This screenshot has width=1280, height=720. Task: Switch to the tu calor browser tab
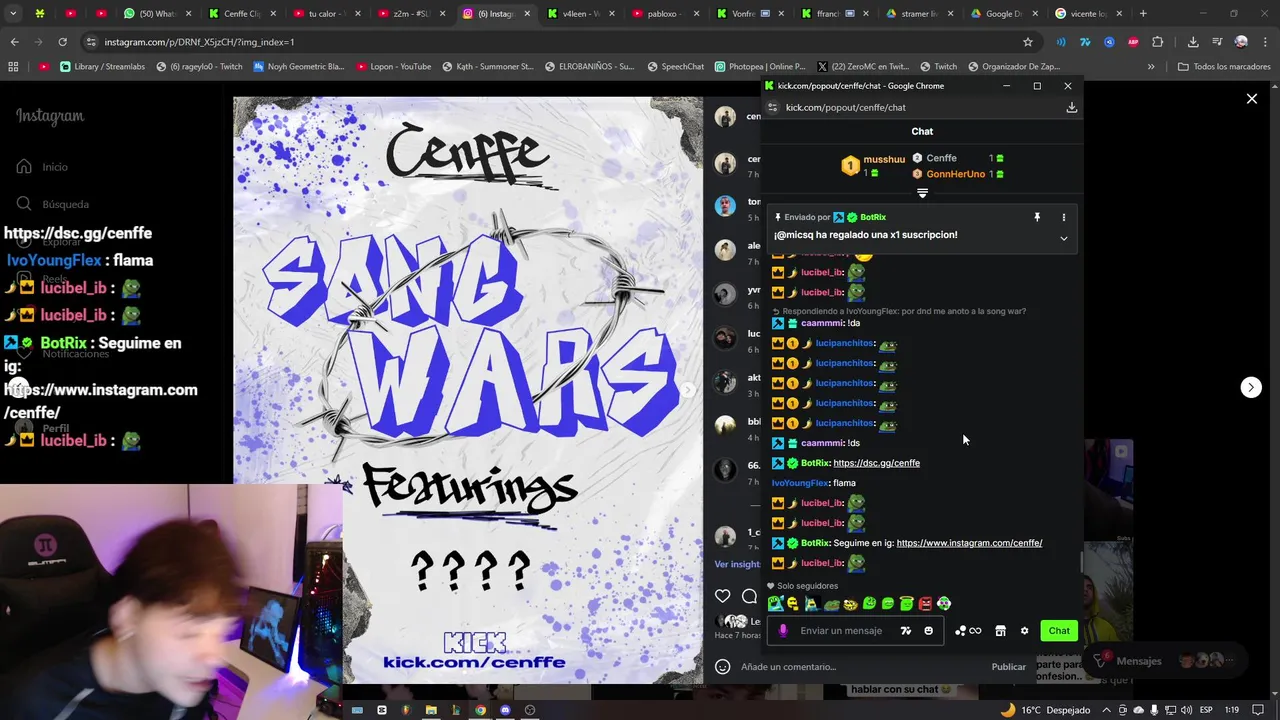click(329, 14)
